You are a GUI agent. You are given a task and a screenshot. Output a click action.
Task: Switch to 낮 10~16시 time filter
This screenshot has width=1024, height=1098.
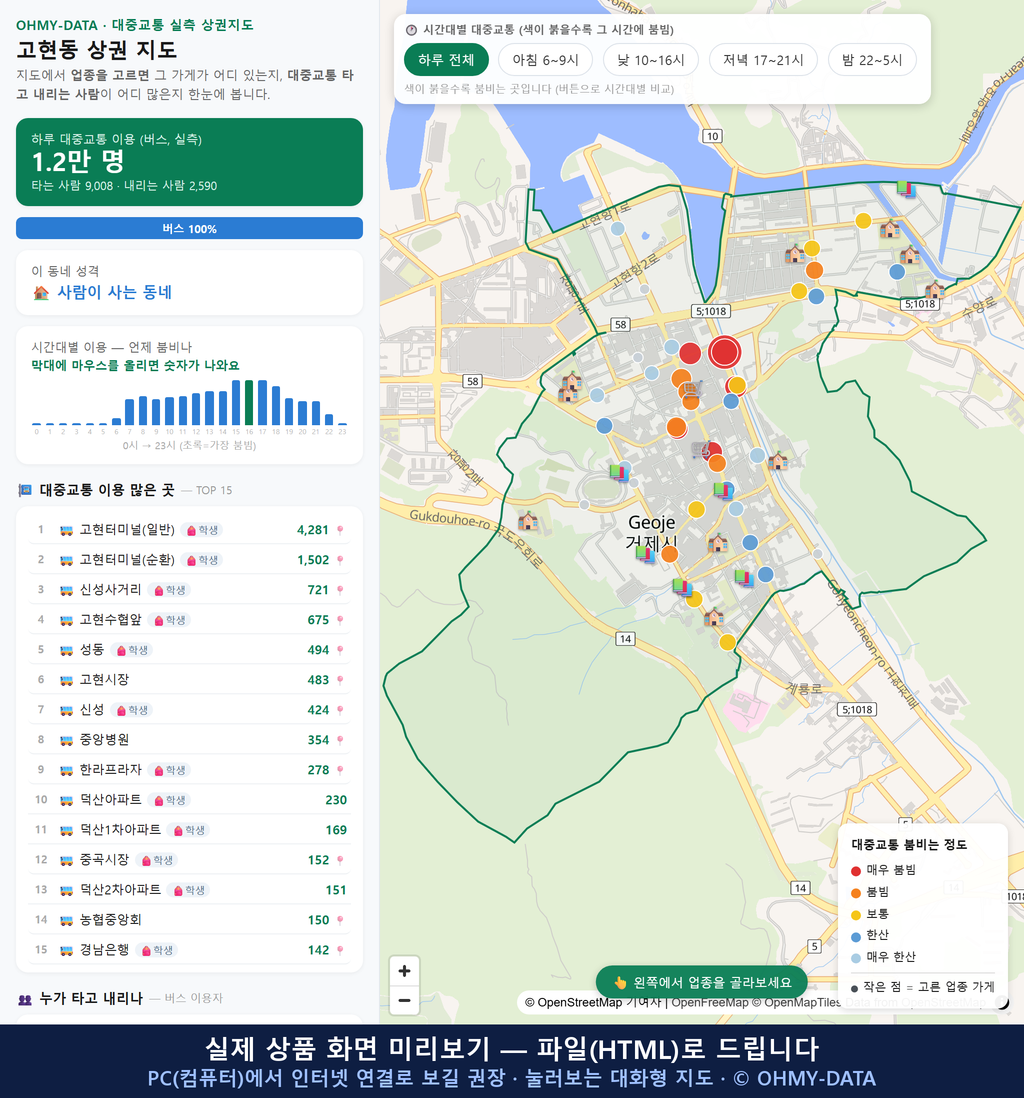[651, 60]
